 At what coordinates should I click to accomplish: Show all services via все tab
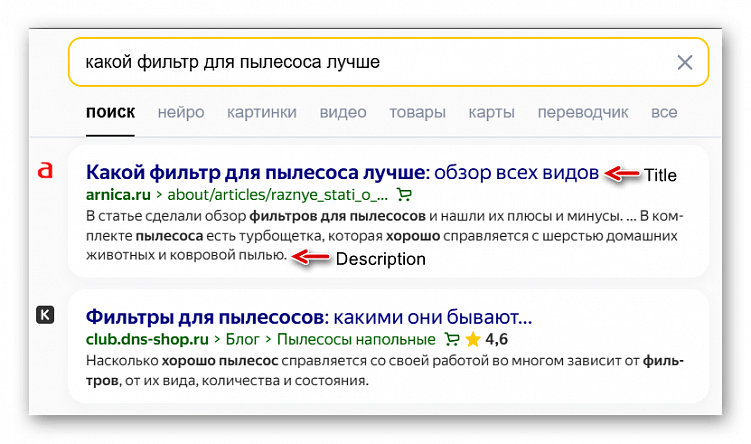pos(664,112)
